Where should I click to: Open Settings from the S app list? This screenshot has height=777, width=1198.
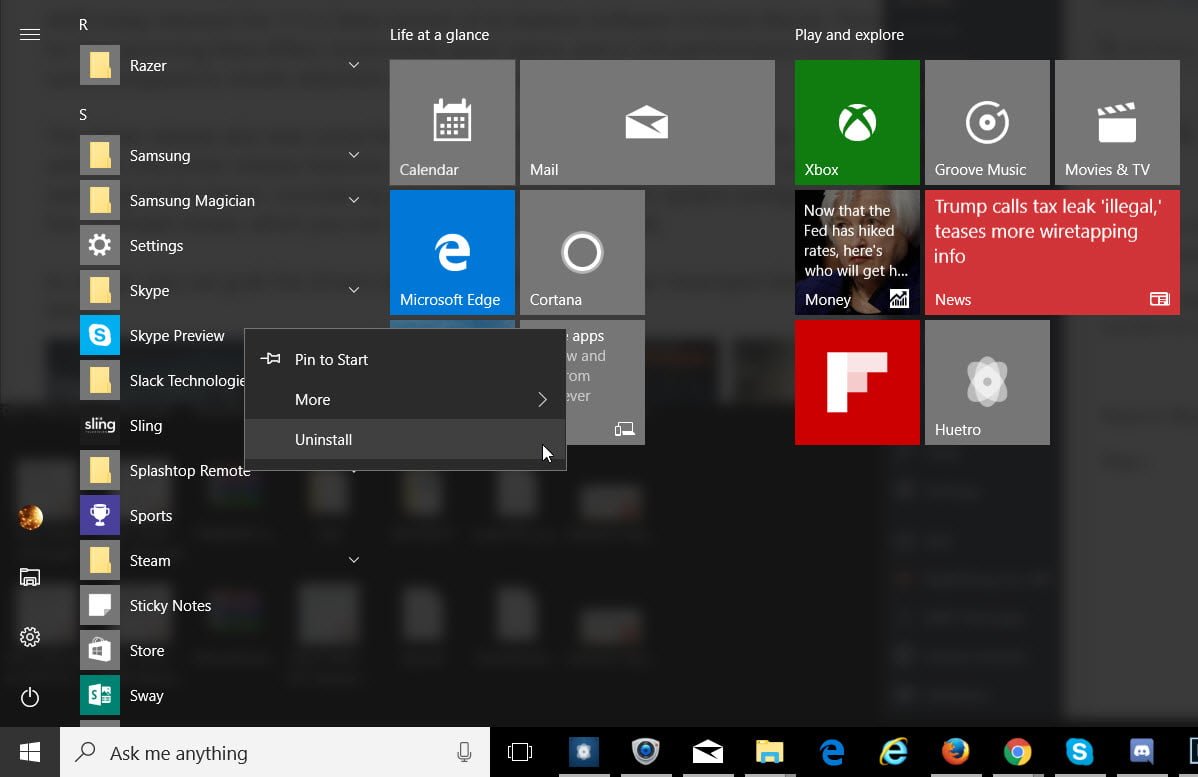(x=222, y=245)
